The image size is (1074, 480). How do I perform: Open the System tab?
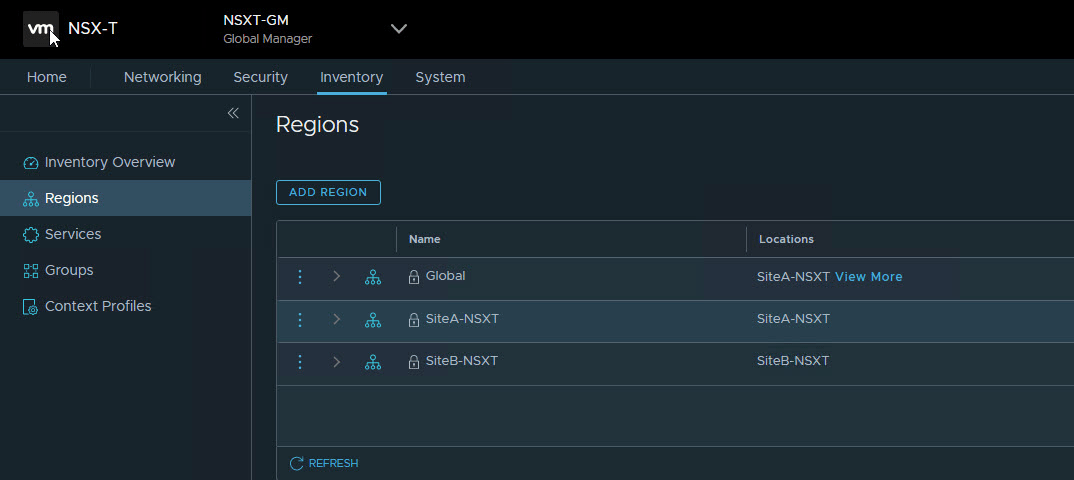click(x=440, y=77)
